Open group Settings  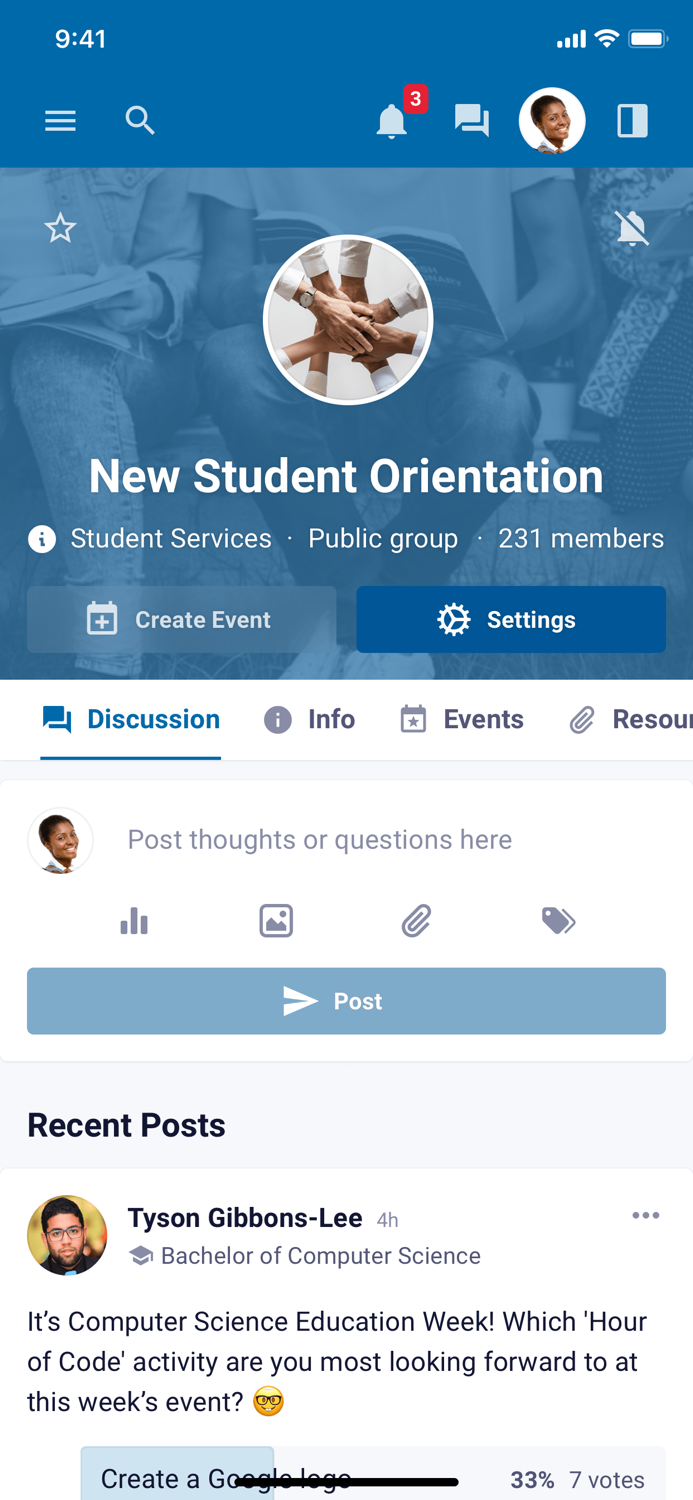coord(511,620)
